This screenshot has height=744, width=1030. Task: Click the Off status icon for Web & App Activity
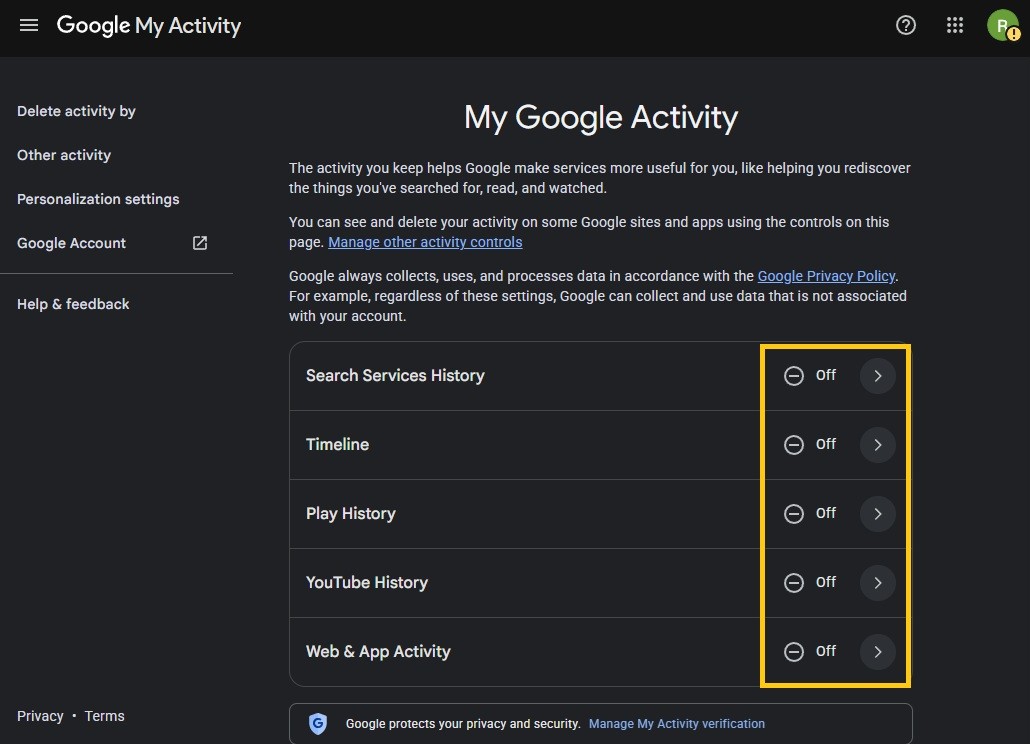click(794, 651)
